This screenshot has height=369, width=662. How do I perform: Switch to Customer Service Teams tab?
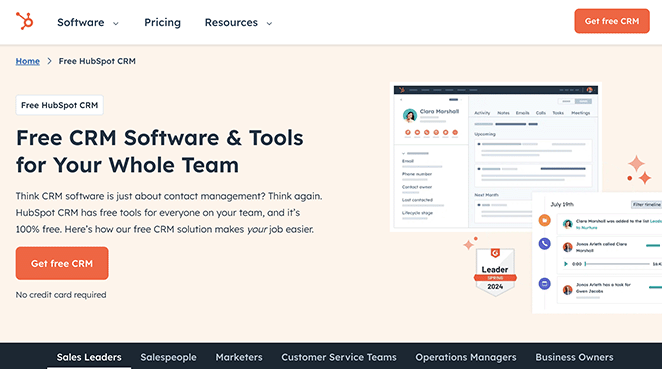(x=339, y=357)
